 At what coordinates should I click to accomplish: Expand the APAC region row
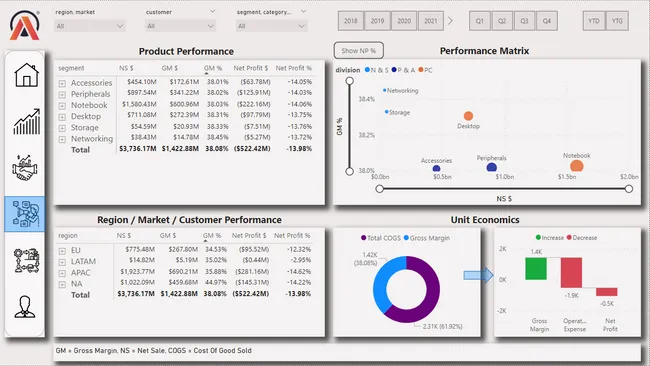[62, 273]
